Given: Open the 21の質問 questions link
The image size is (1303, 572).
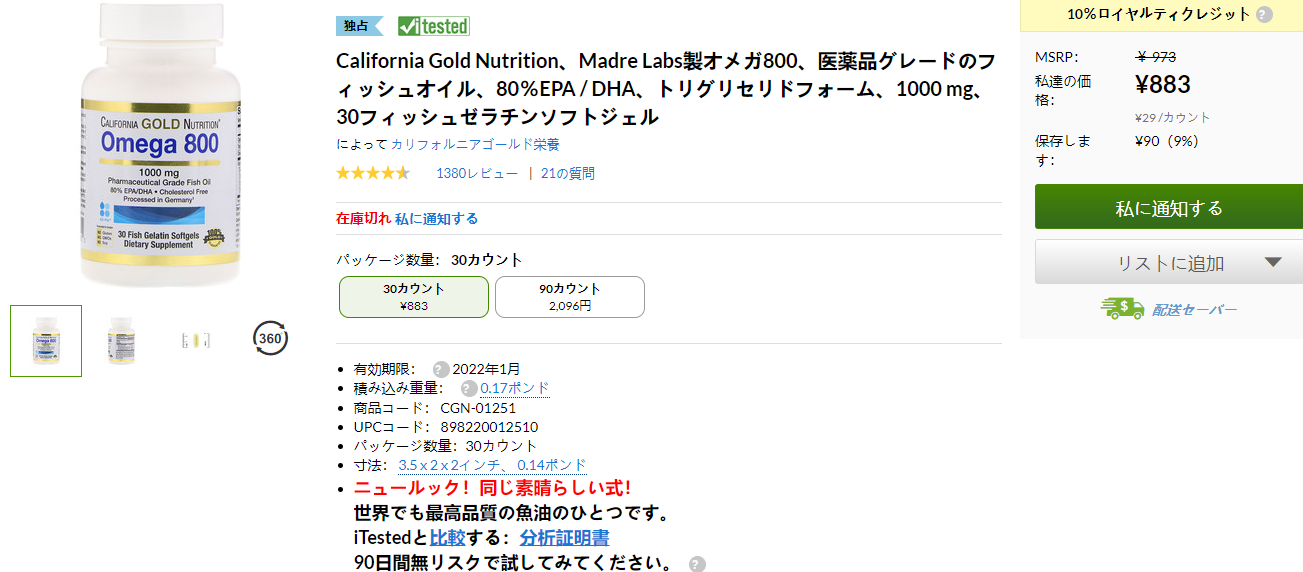Looking at the screenshot, I should [x=567, y=173].
